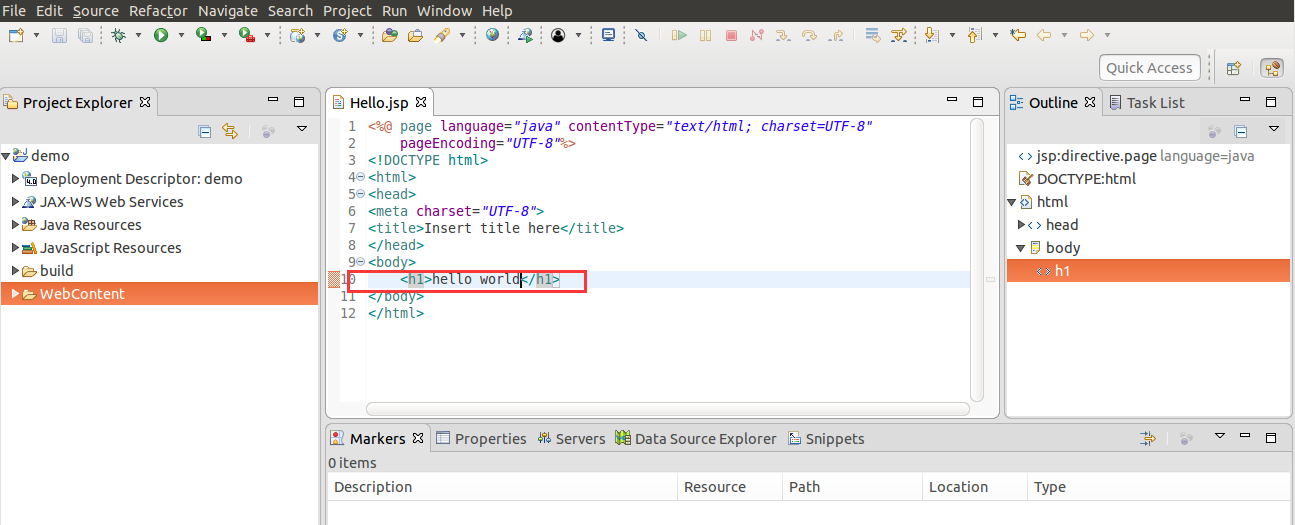The width and height of the screenshot is (1295, 525).
Task: Click Collapse All in Project Explorer
Action: point(204,130)
